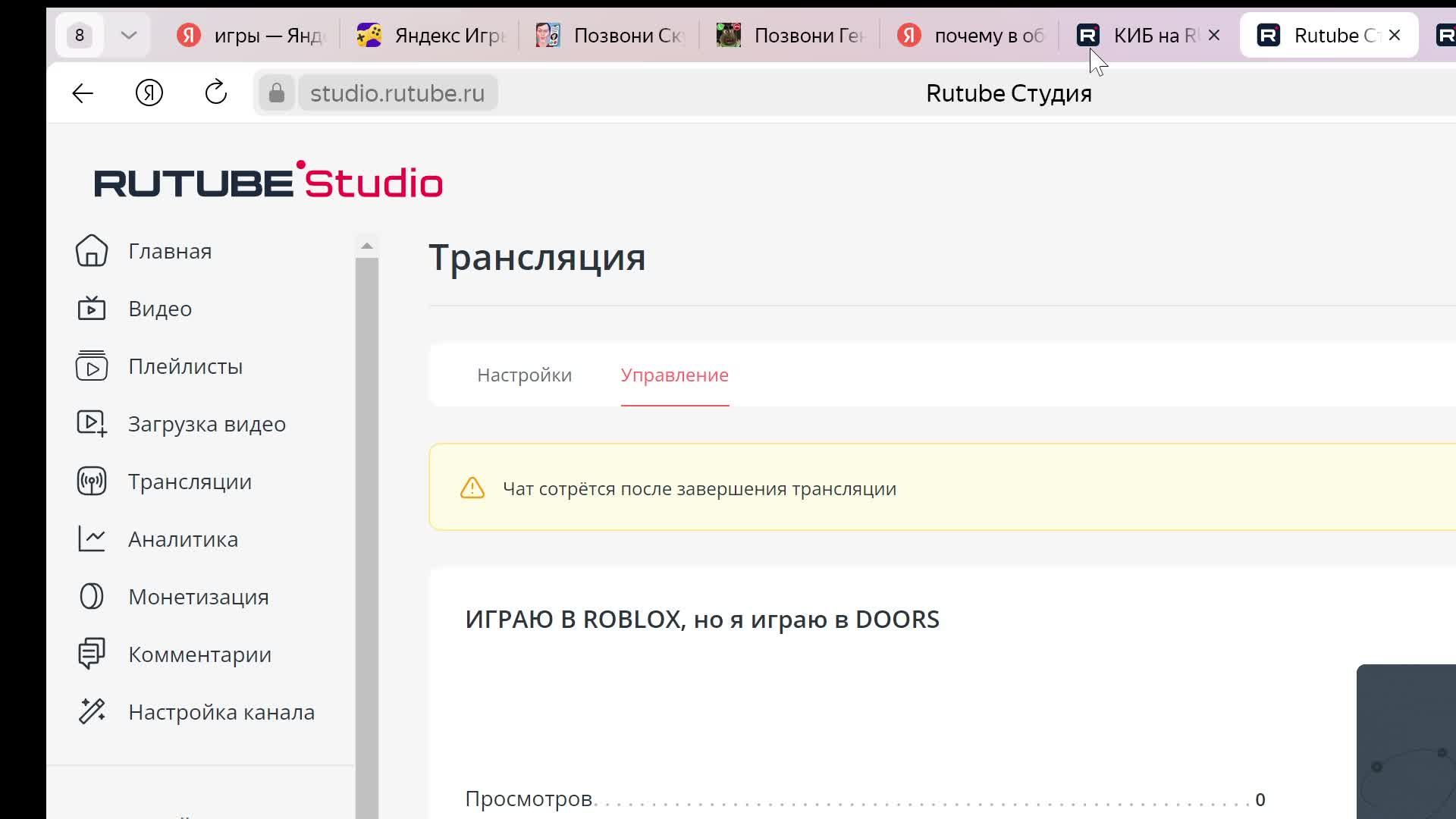Viewport: 1456px width, 819px height.
Task: Open Монетизация section in sidebar
Action: click(x=199, y=597)
